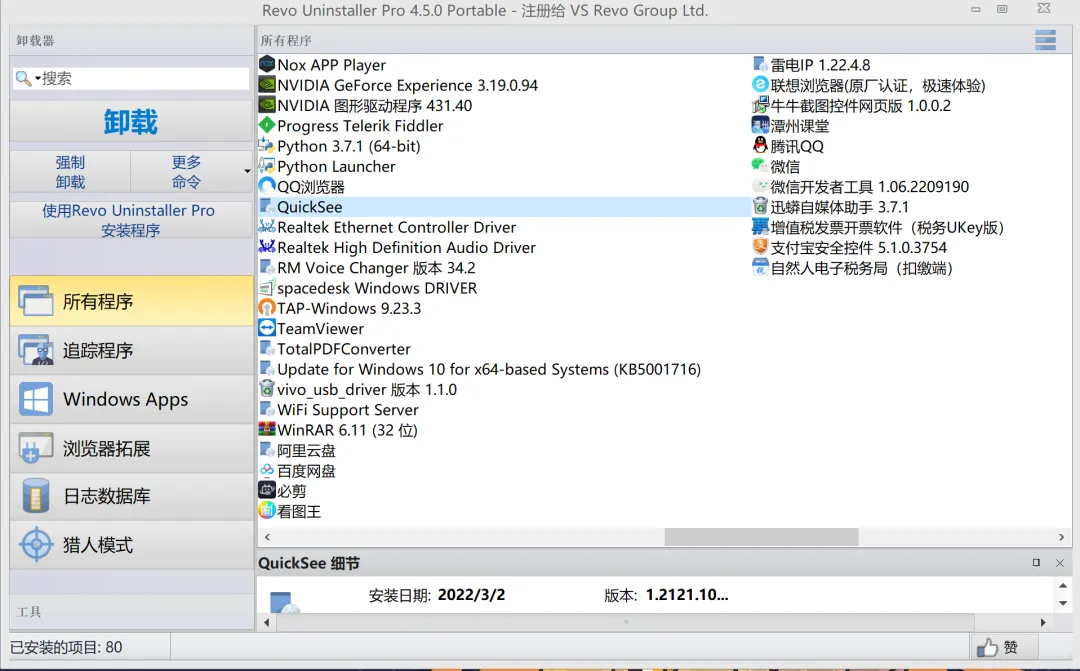The image size is (1080, 671).
Task: Click the details panel scroll up arrow
Action: pos(1063,586)
